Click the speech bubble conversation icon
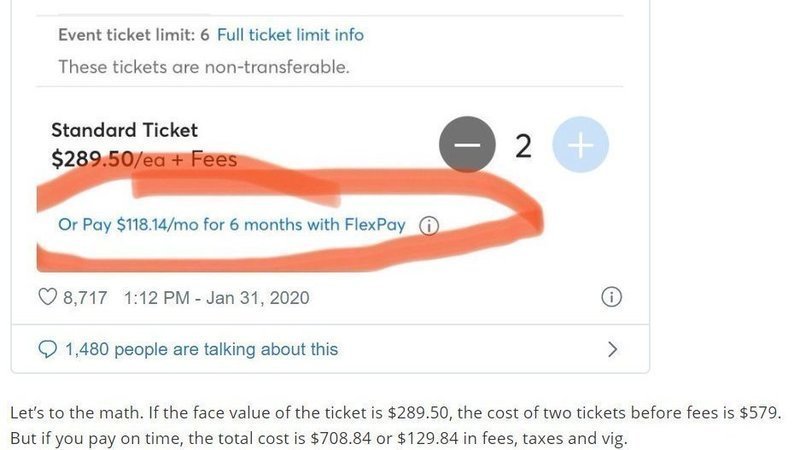Viewport: 800px width, 450px height. pyautogui.click(x=47, y=349)
